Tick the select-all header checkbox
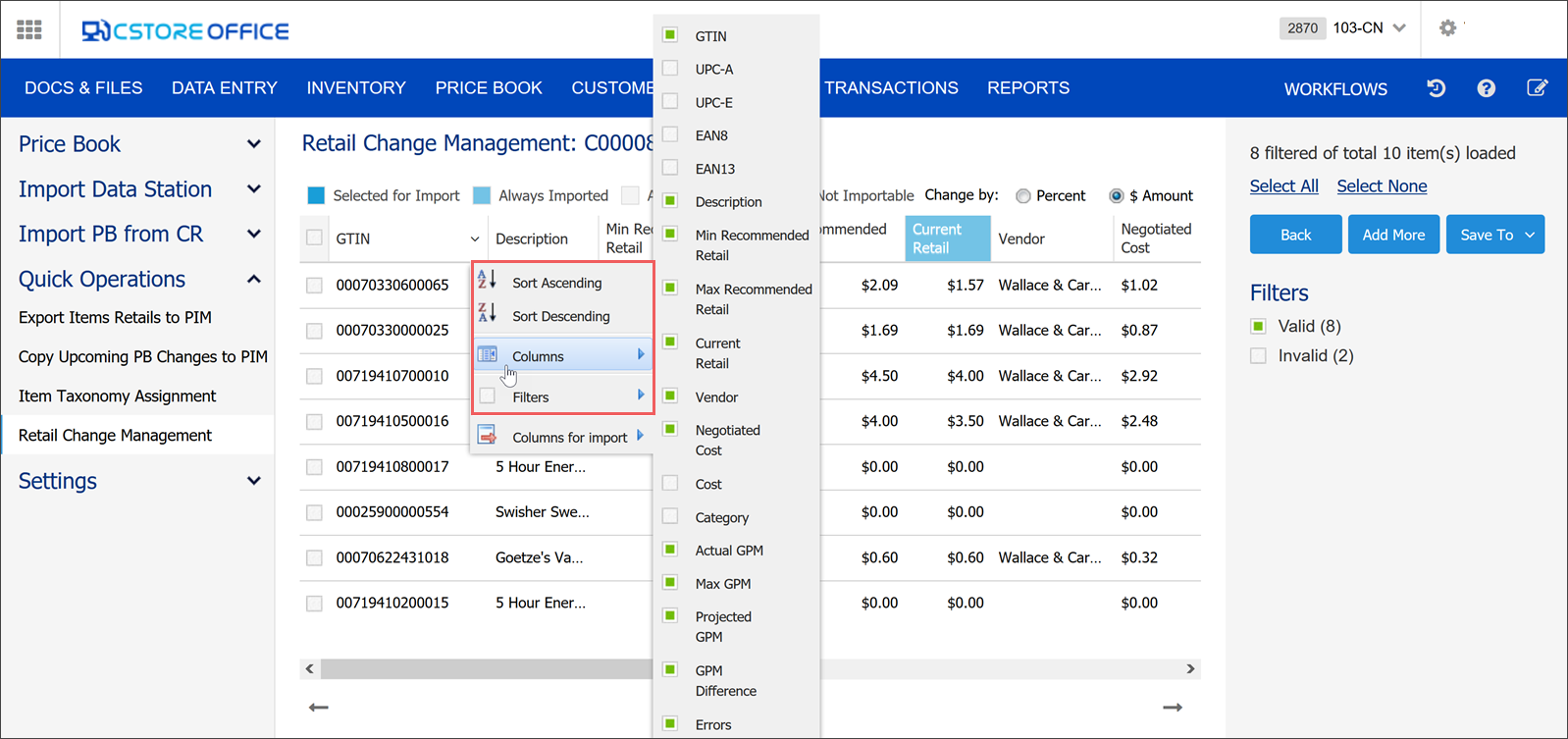The width and height of the screenshot is (1568, 739). tap(314, 238)
